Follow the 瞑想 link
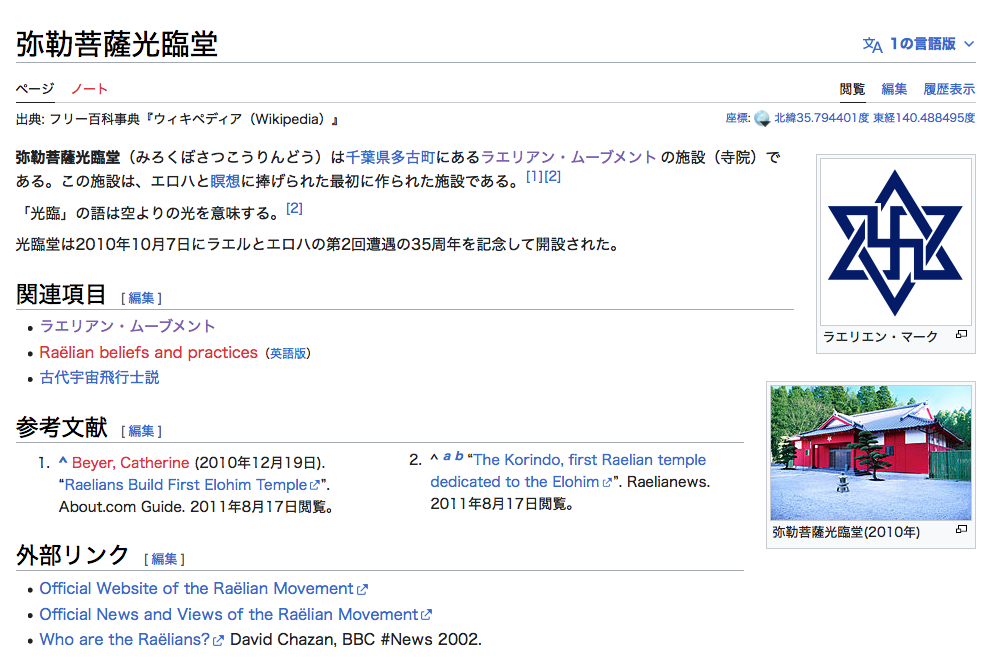Viewport: 982px width, 662px height. (225, 182)
